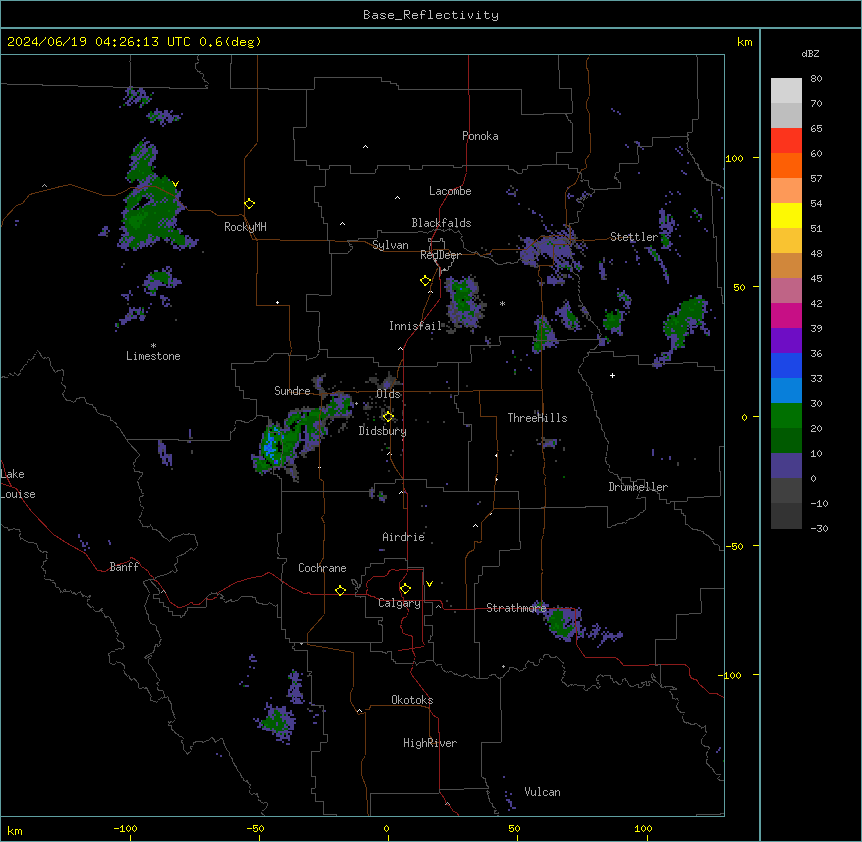The image size is (862, 842).
Task: Click the yellow diamond marker south of RedDeer
Action: (x=426, y=281)
